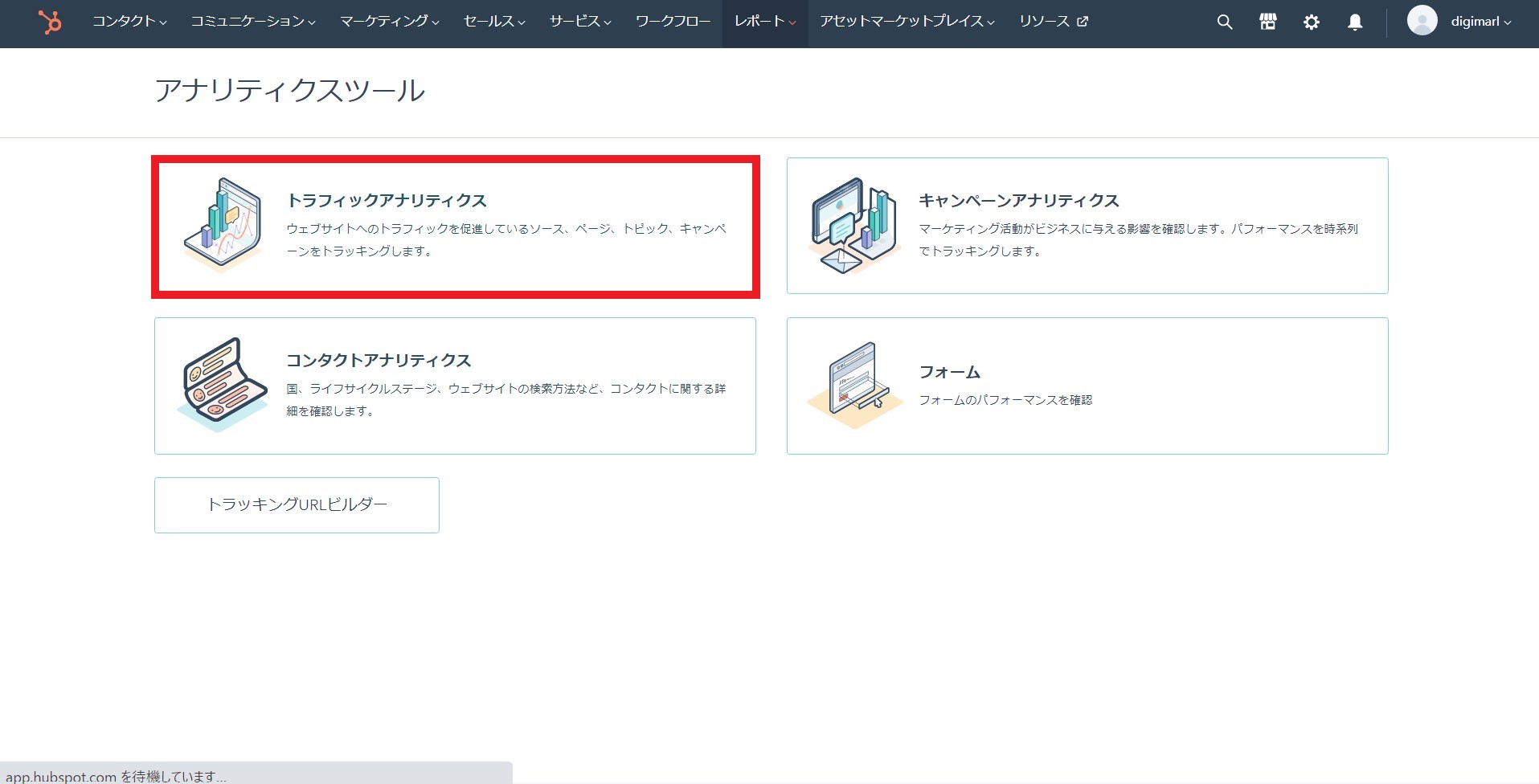
Task: Open the トラフィックアナリティクス heading
Action: pos(387,200)
